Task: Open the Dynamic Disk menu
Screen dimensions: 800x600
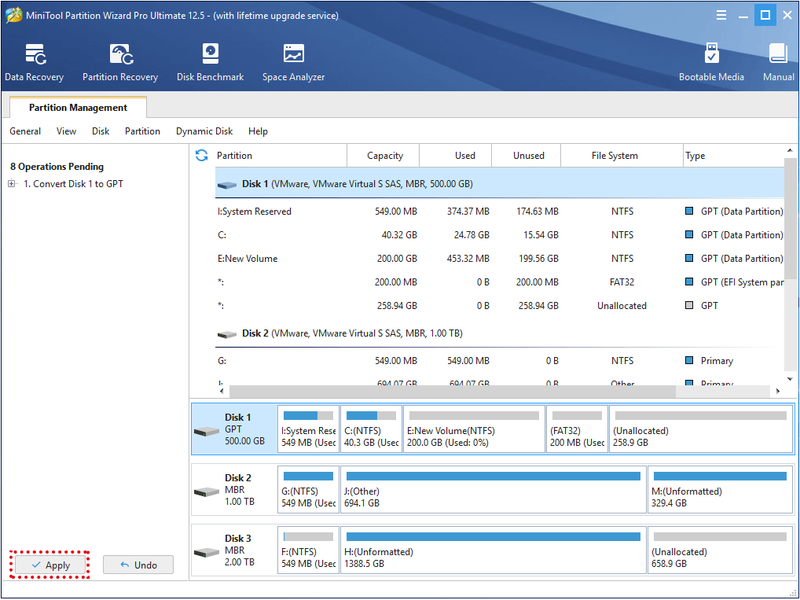Action: tap(204, 131)
